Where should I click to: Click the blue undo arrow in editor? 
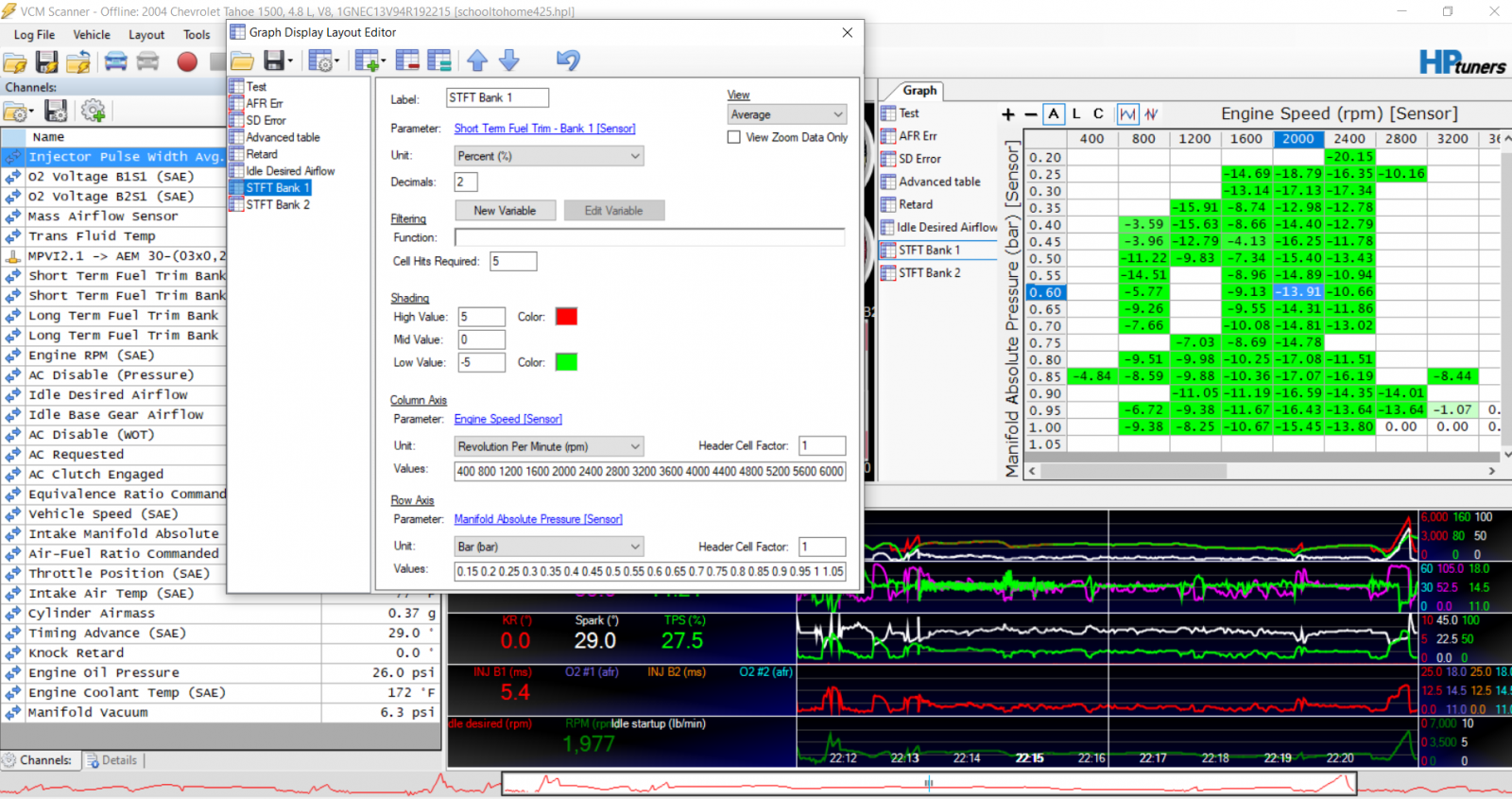click(568, 61)
